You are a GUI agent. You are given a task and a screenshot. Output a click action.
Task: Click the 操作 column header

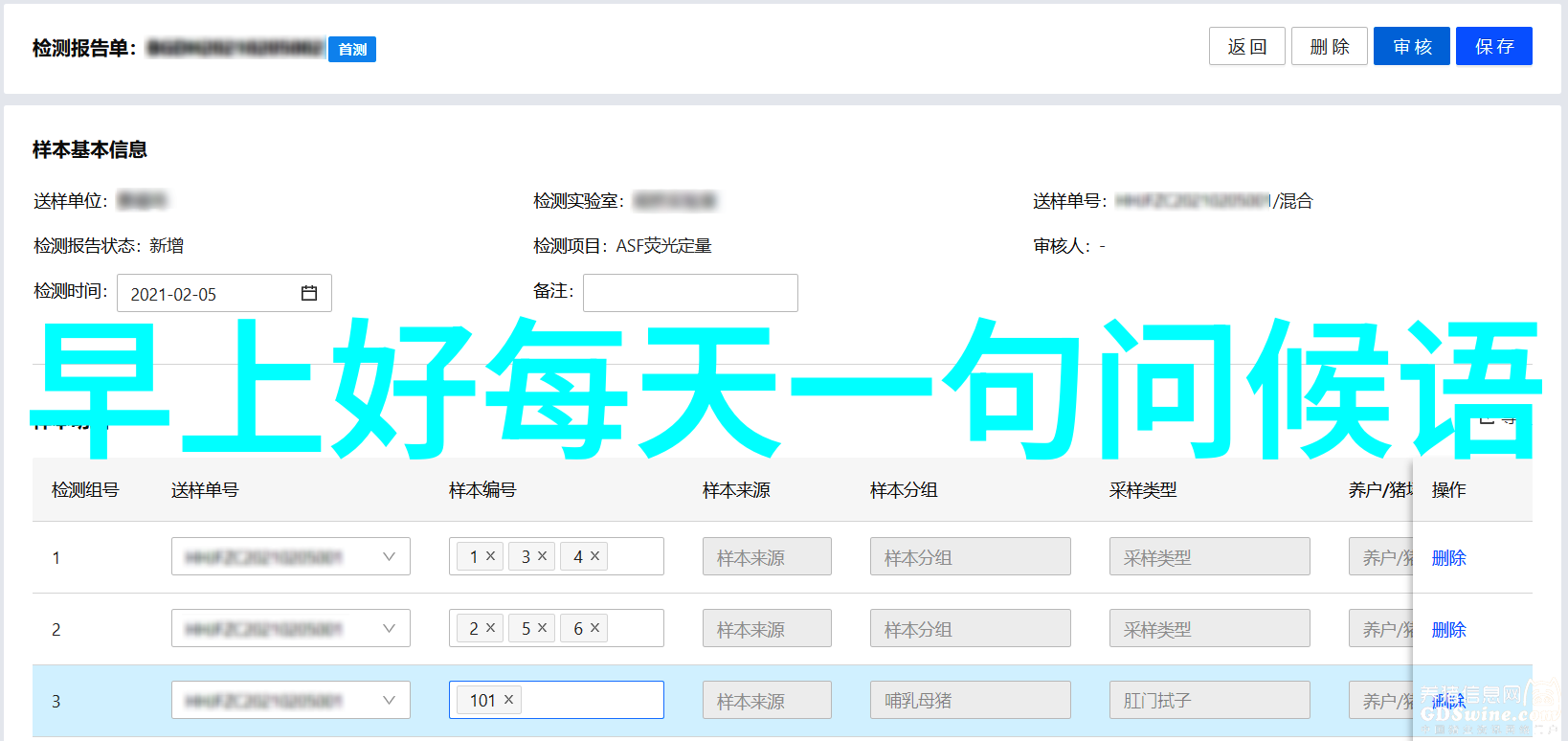[x=1448, y=489]
